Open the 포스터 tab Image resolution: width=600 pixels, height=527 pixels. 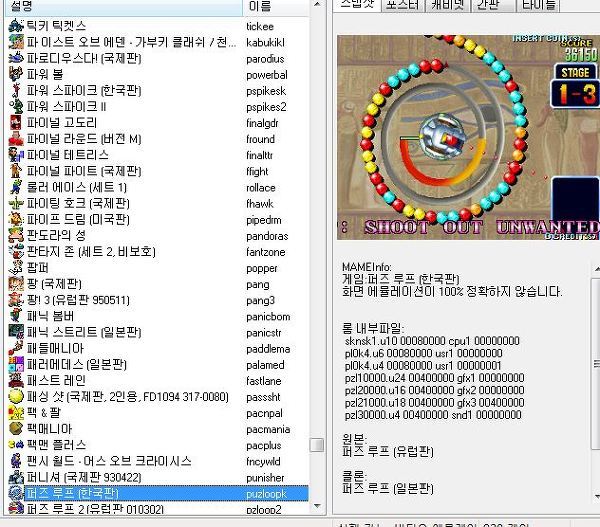403,5
